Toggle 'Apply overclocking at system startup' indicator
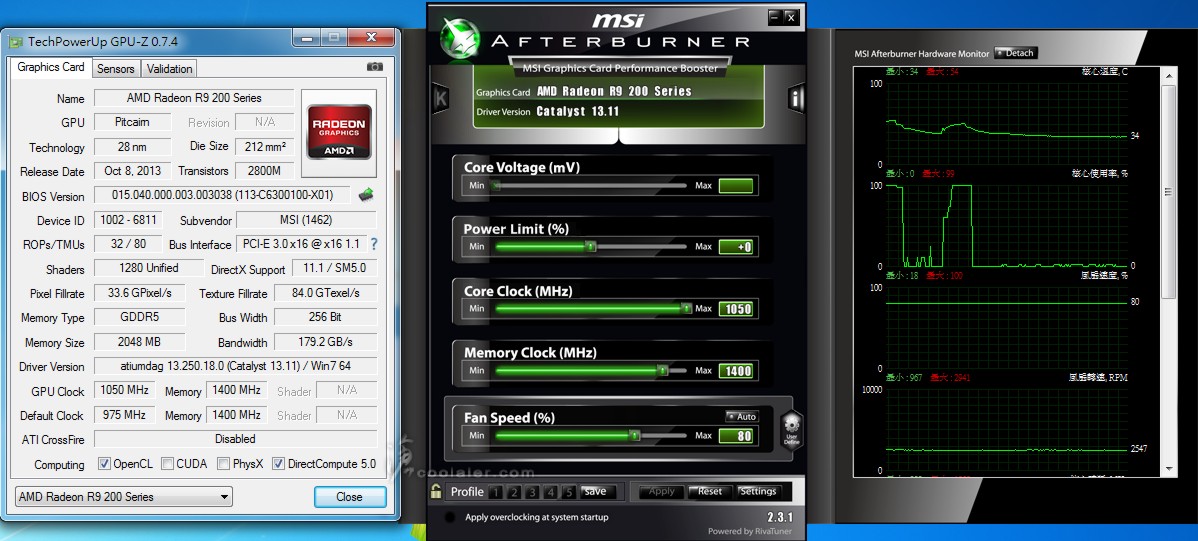Image resolution: width=1198 pixels, height=541 pixels. point(451,517)
